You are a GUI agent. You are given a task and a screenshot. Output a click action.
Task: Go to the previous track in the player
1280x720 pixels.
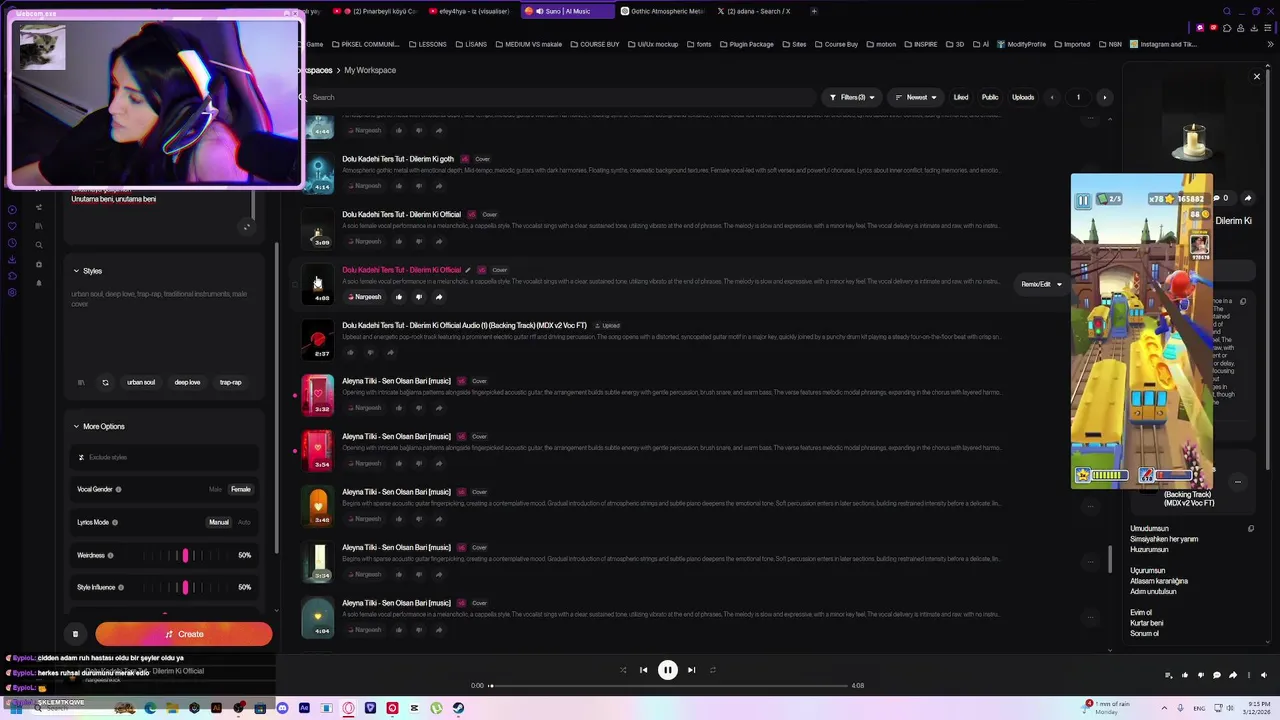tap(643, 670)
